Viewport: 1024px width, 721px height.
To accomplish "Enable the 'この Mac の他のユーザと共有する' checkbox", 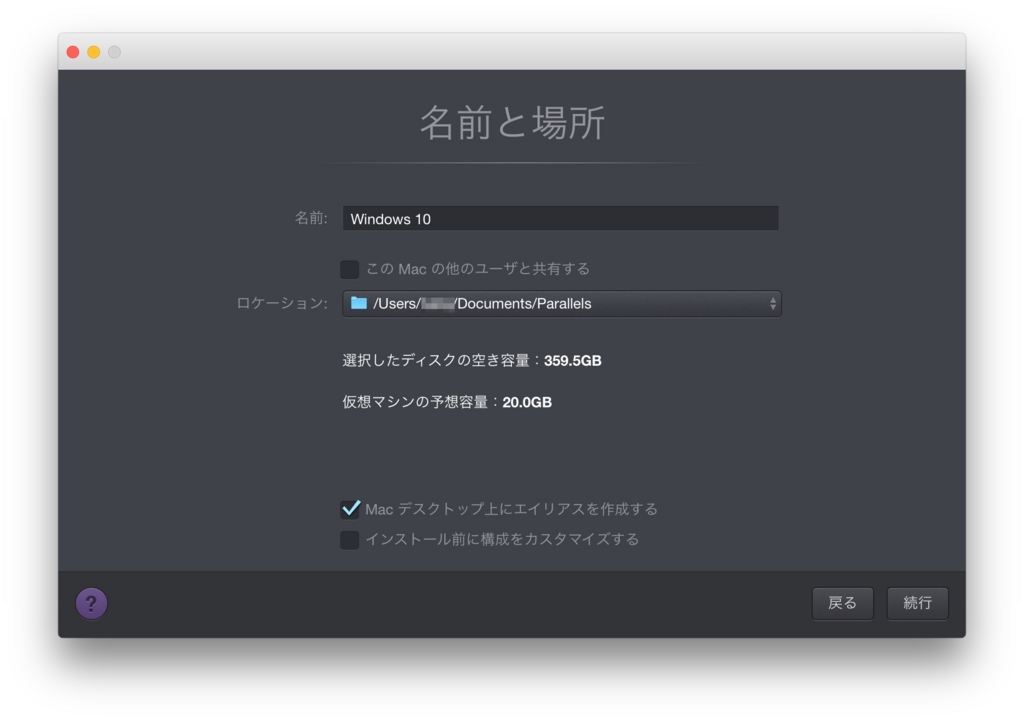I will click(x=349, y=268).
